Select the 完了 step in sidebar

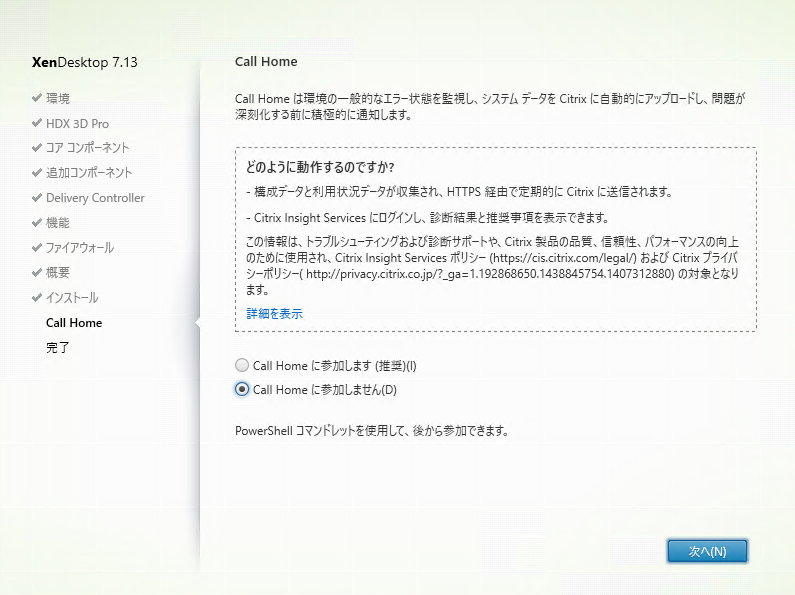coord(58,348)
